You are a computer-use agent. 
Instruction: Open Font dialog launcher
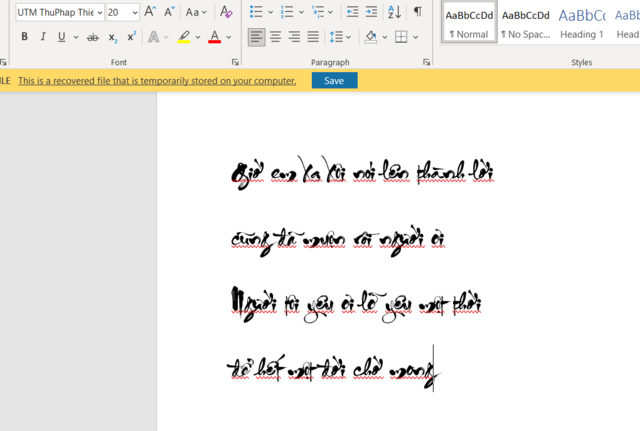pyautogui.click(x=235, y=62)
